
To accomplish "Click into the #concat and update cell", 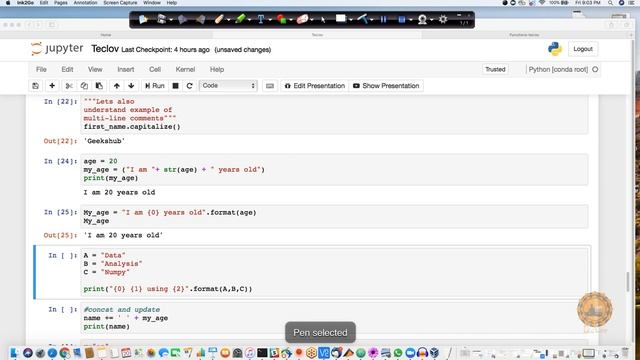I will point(335,318).
